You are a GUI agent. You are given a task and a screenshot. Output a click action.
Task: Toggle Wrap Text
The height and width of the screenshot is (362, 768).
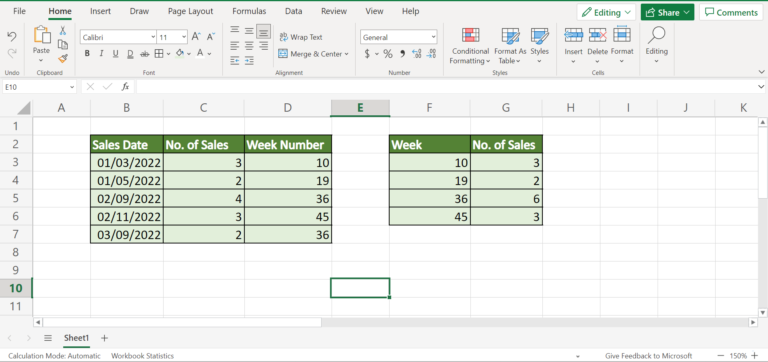[x=301, y=37]
